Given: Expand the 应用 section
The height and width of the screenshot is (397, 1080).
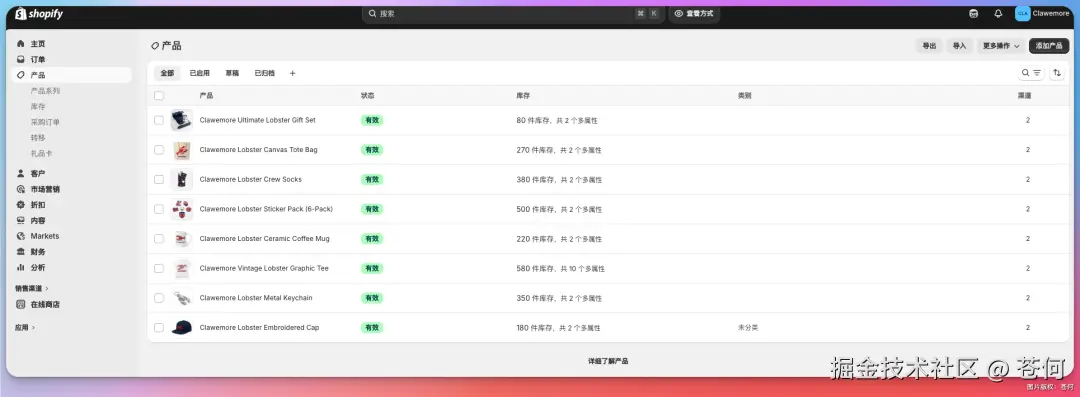Looking at the screenshot, I should 25,327.
